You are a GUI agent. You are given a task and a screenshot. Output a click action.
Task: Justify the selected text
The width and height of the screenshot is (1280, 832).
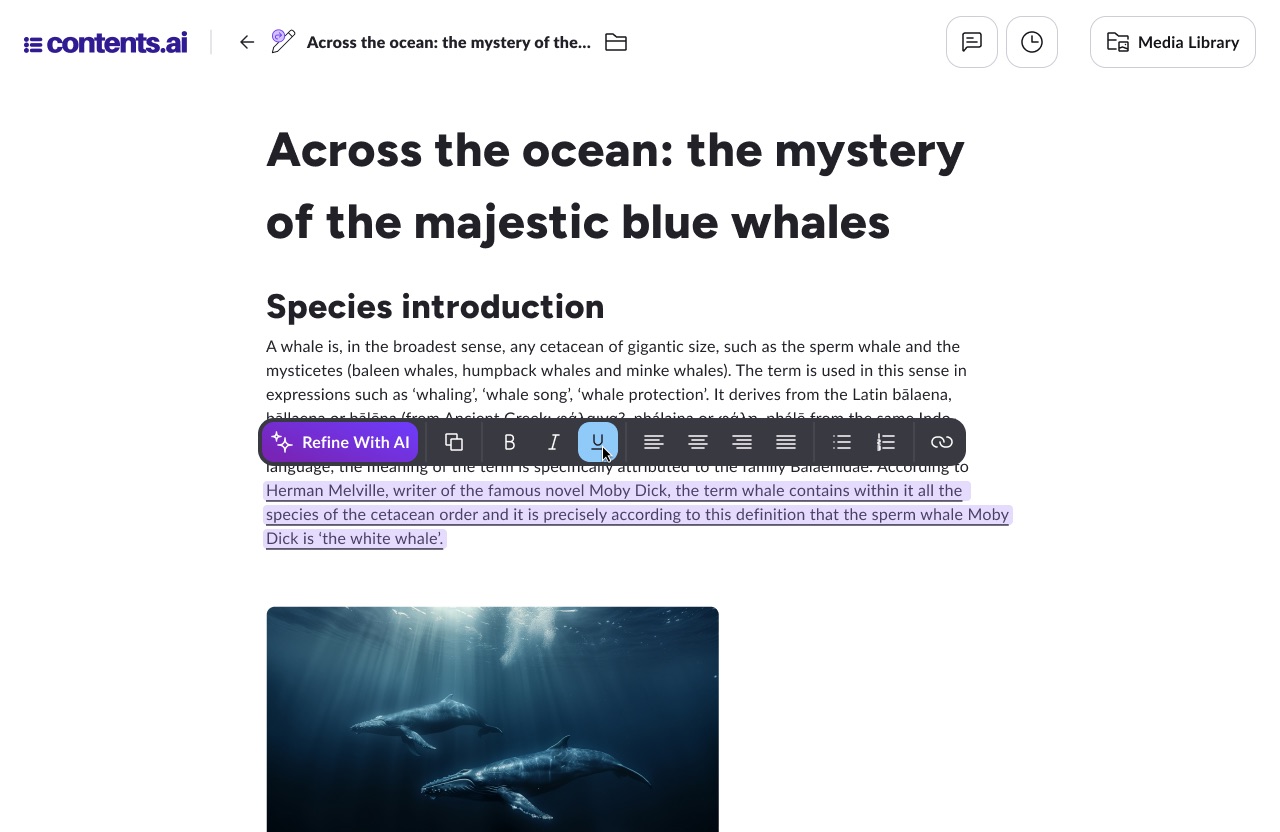[786, 442]
